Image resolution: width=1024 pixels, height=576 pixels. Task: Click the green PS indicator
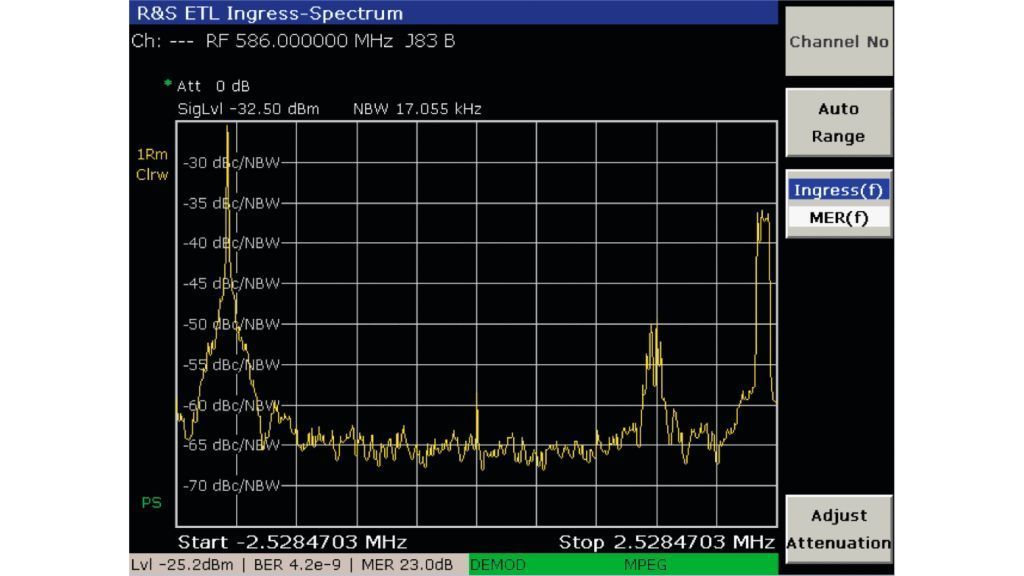(151, 502)
